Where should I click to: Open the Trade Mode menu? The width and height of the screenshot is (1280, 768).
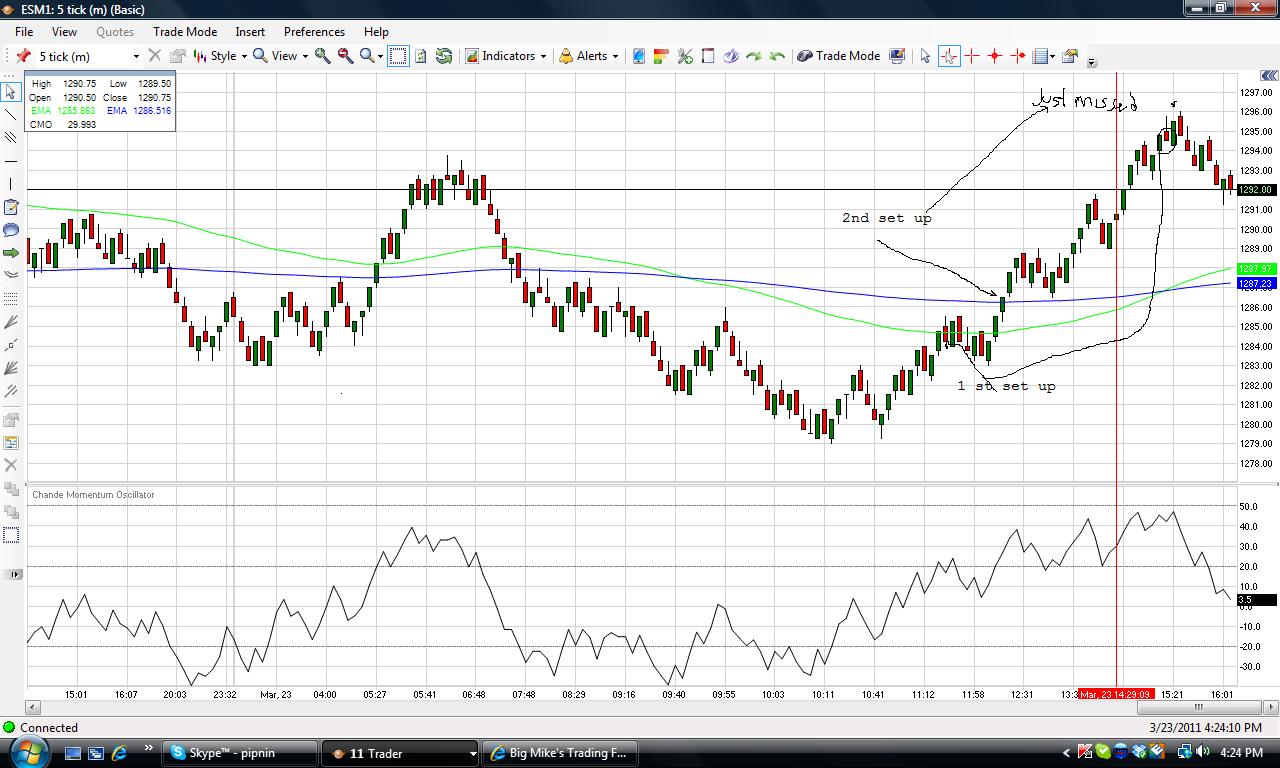pos(185,32)
